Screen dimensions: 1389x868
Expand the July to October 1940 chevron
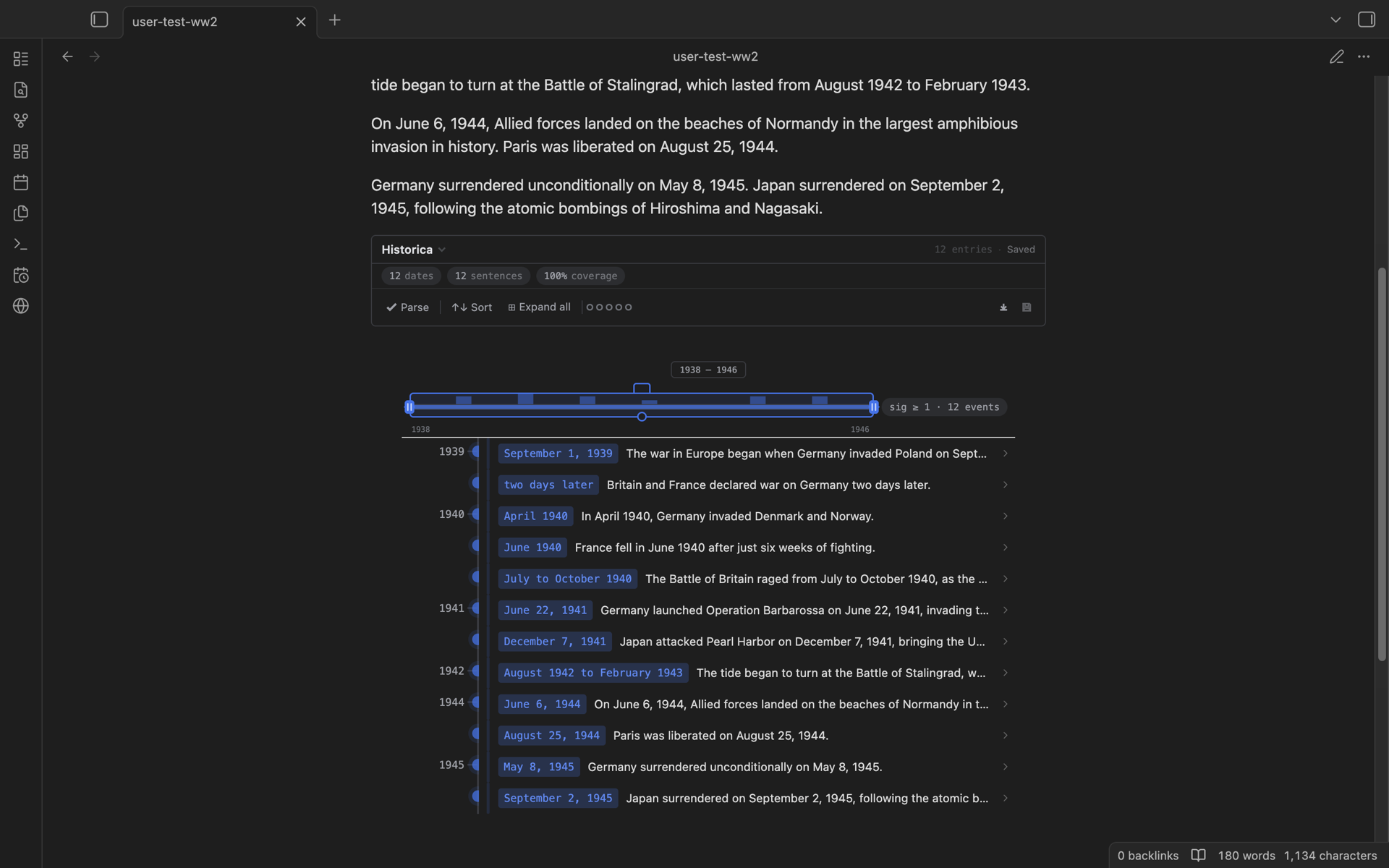pos(1005,579)
